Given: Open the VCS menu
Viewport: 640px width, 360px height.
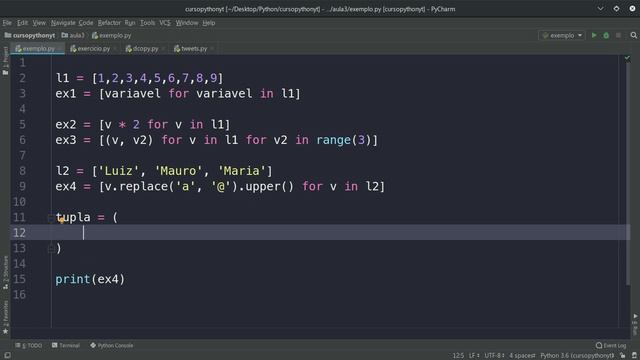Looking at the screenshot, I should [165, 23].
